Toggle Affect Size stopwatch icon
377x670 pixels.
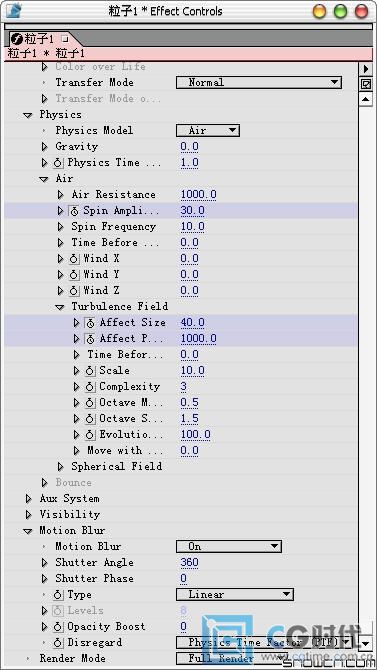click(90, 323)
